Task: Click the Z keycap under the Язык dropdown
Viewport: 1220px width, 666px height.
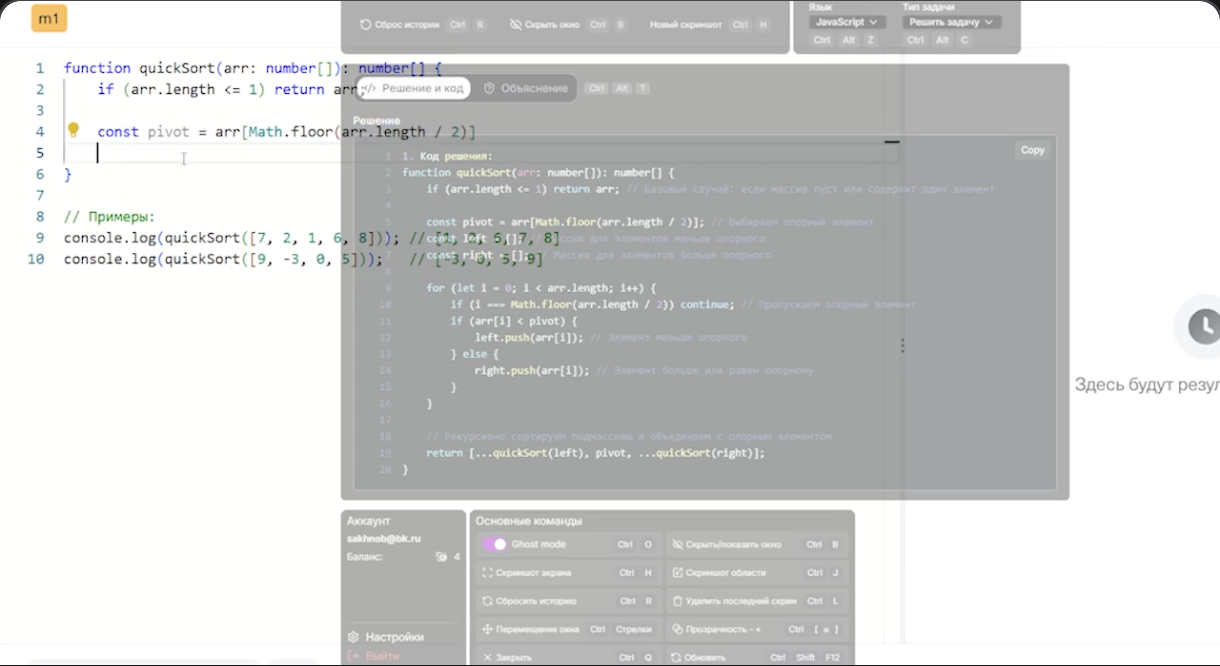Action: [x=871, y=40]
